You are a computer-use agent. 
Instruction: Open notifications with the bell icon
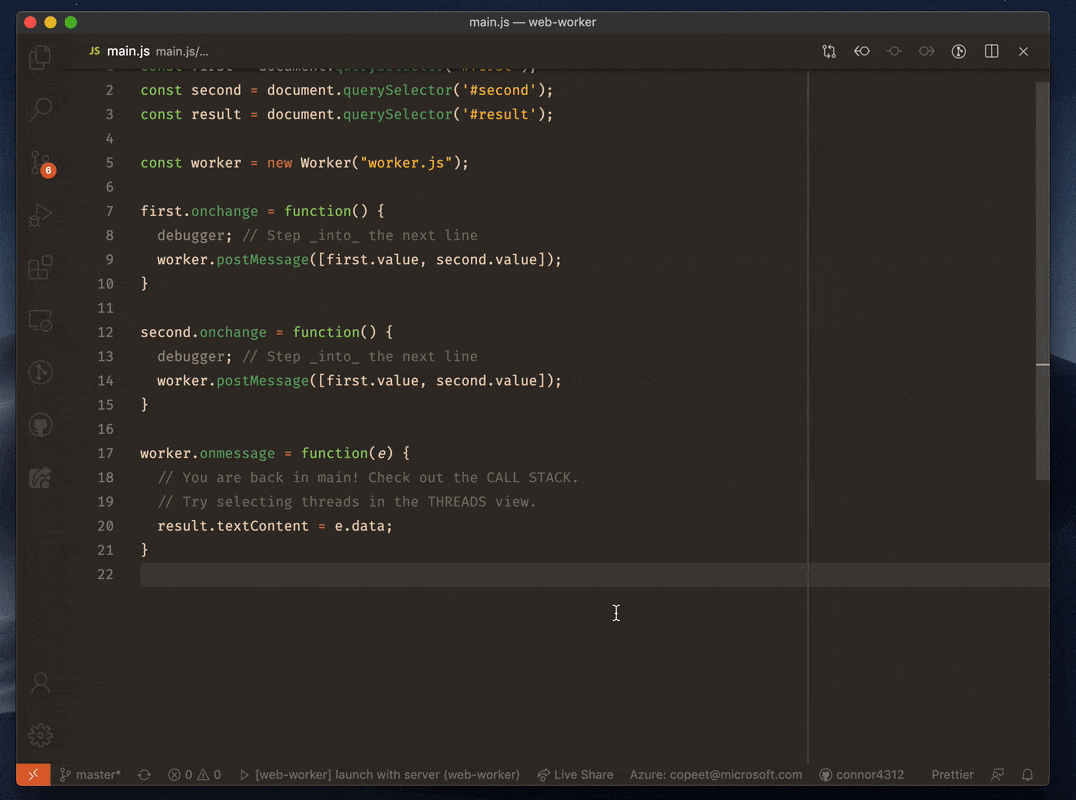(x=1028, y=774)
